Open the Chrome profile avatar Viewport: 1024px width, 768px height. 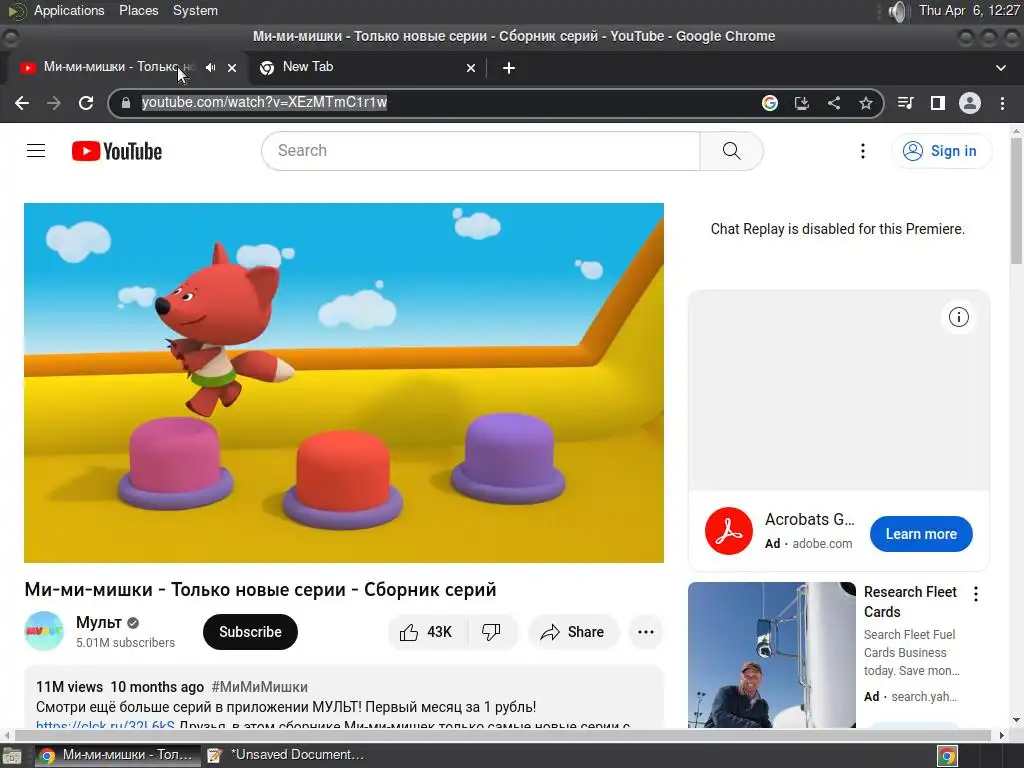click(x=970, y=103)
